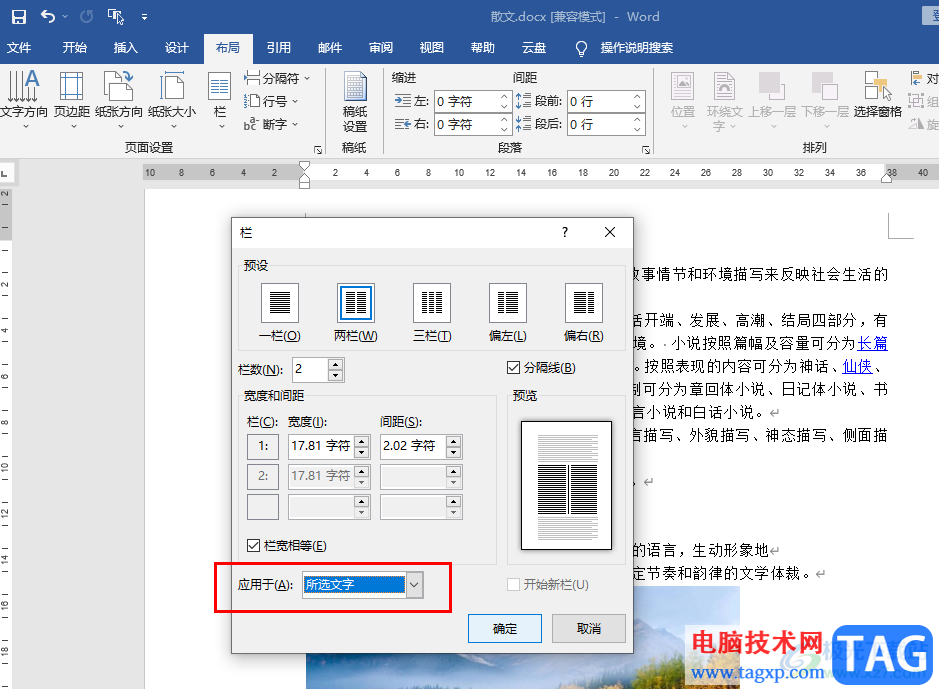Click the column 1 width field
This screenshot has height=689, width=939.
(321, 446)
